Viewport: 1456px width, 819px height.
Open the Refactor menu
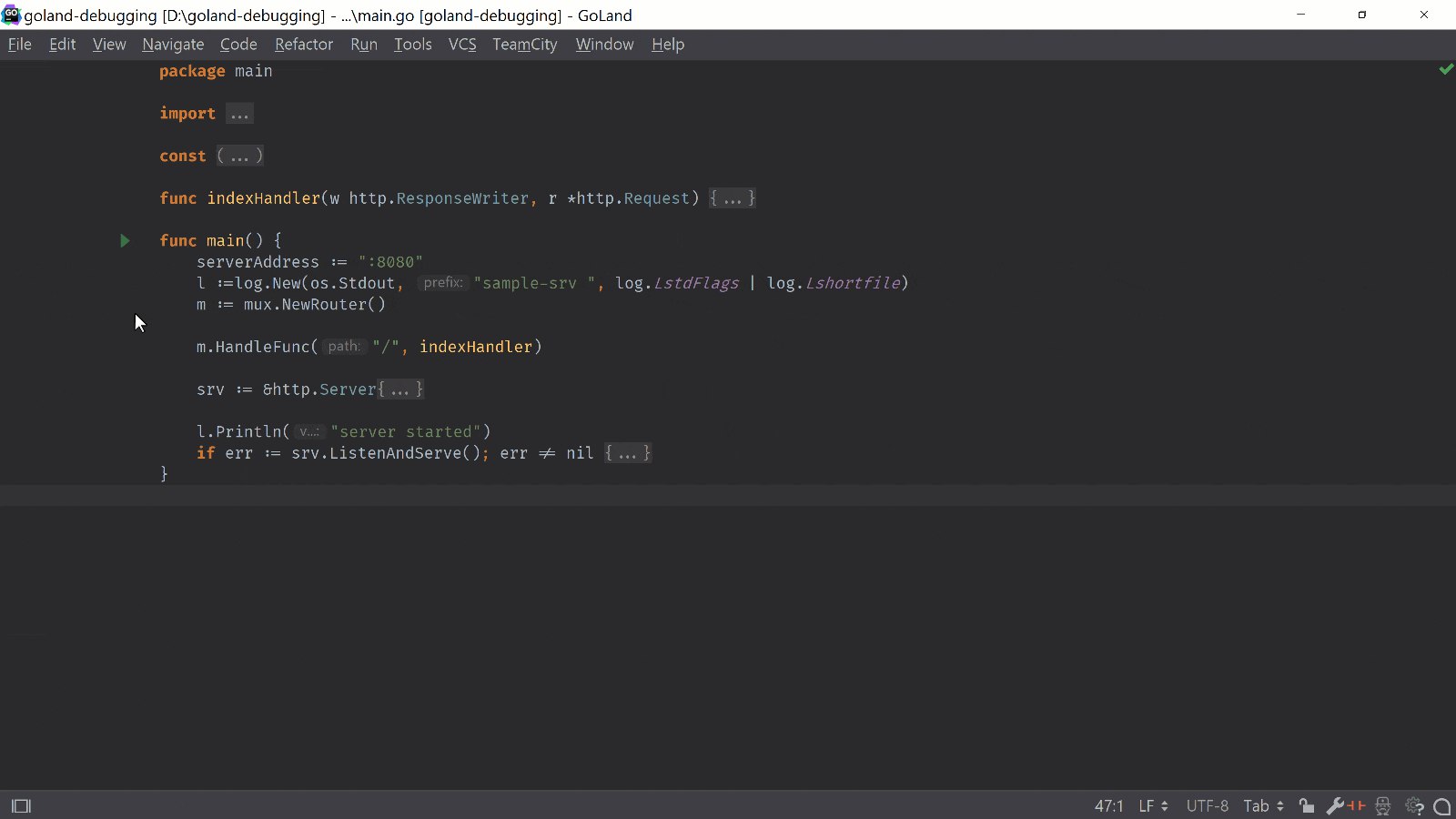(x=304, y=45)
